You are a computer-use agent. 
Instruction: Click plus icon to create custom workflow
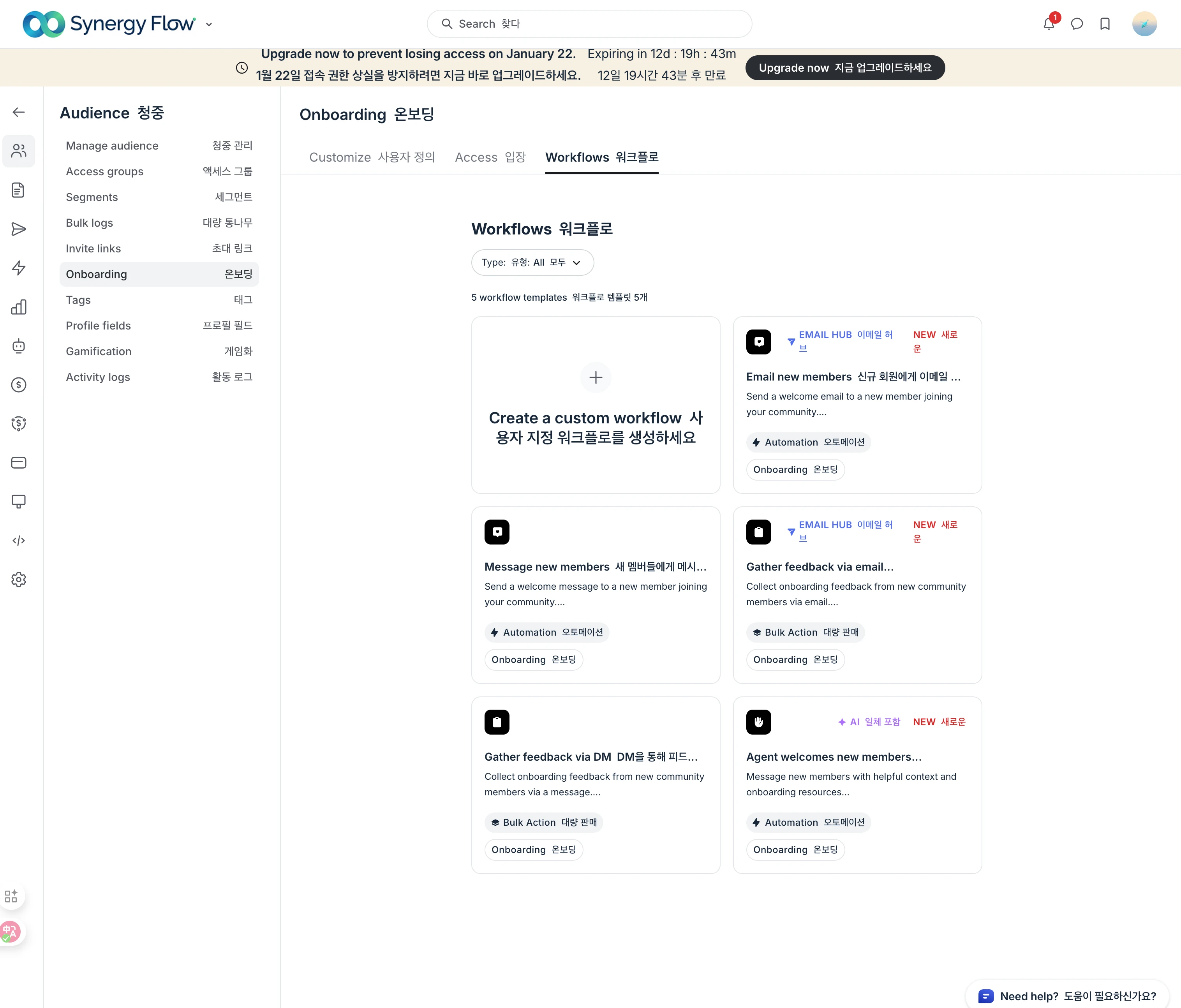[596, 377]
